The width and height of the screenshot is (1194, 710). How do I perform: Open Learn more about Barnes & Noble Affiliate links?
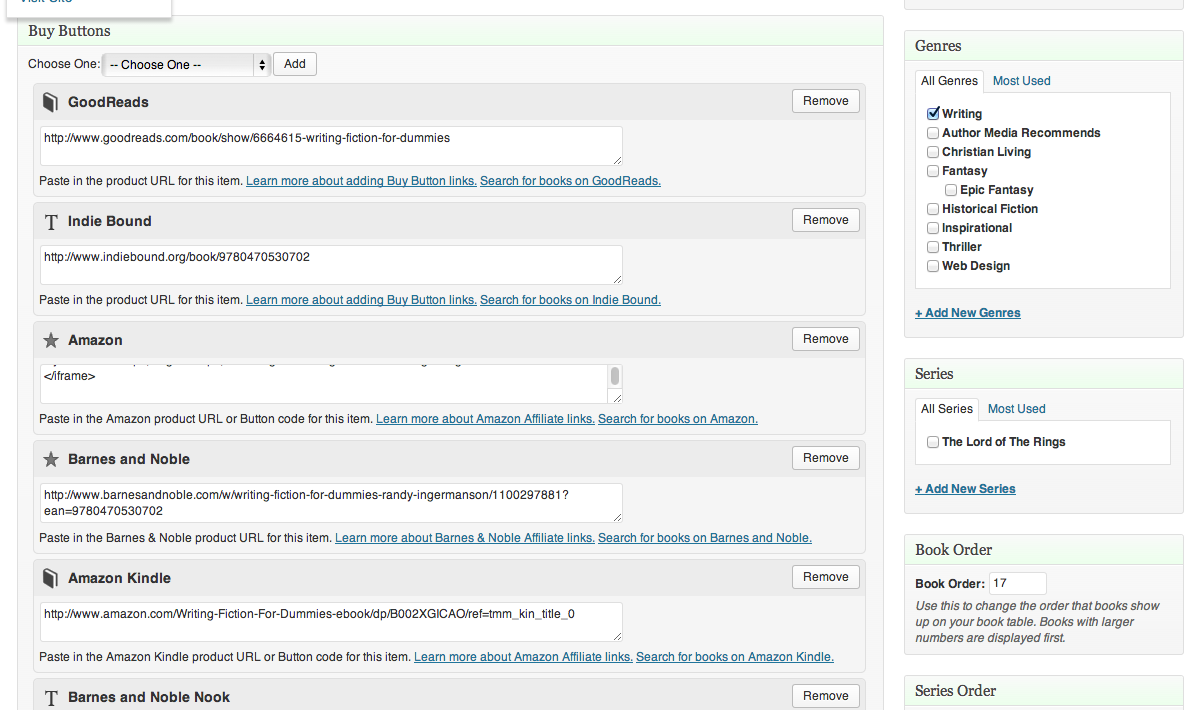tap(465, 538)
